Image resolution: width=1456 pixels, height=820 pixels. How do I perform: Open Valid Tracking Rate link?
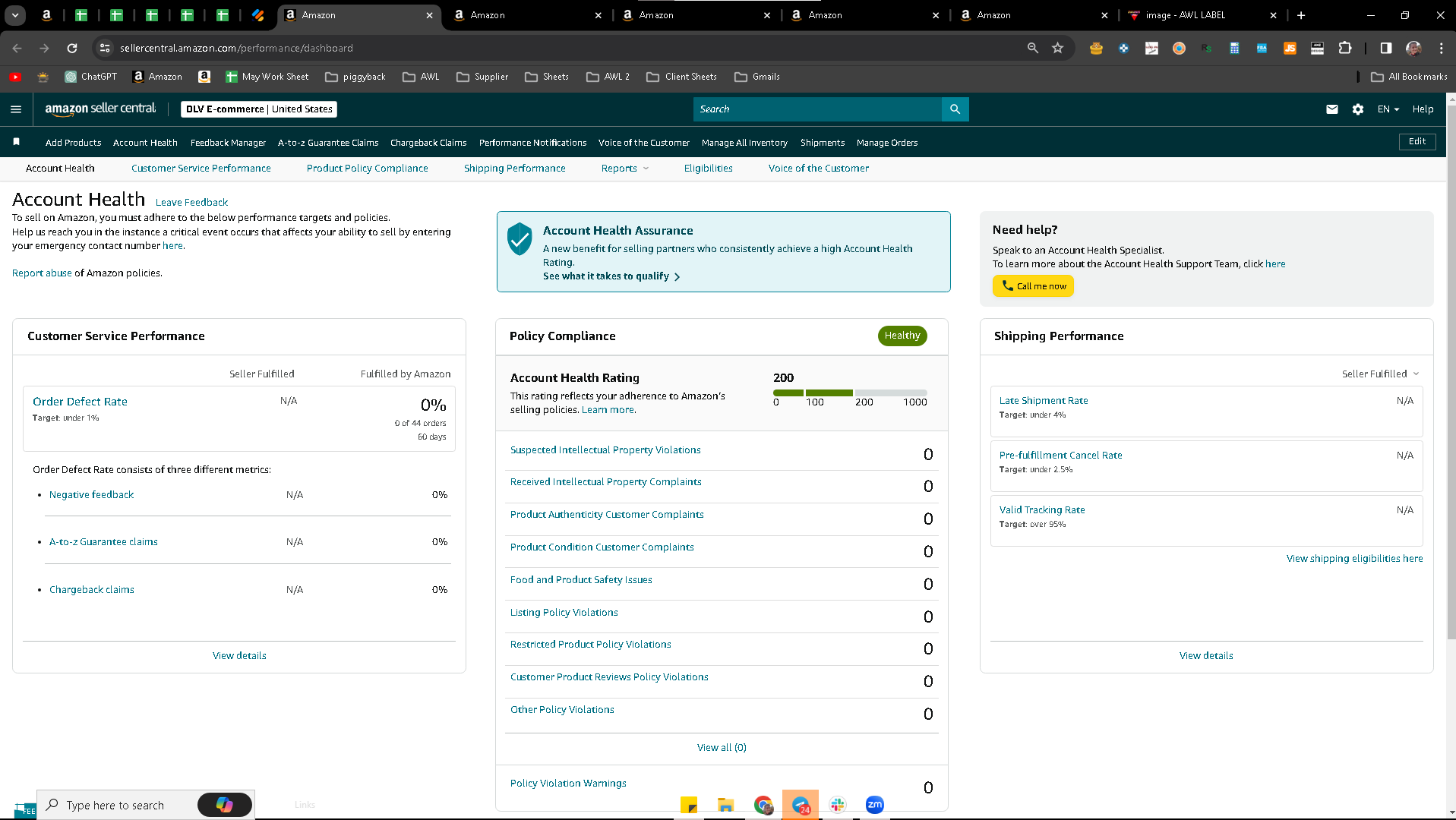[1042, 510]
